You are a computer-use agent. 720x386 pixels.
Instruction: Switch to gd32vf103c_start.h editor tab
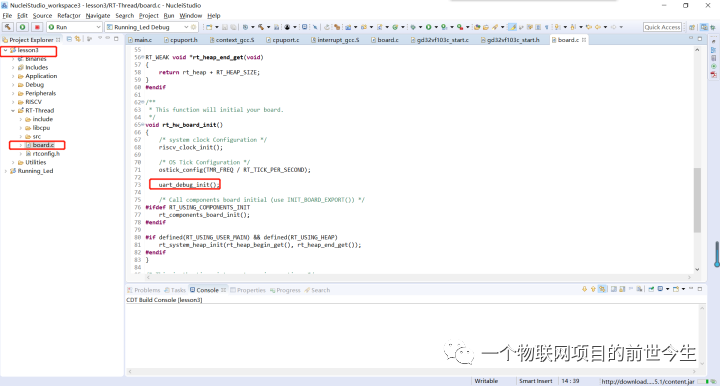tap(510, 40)
